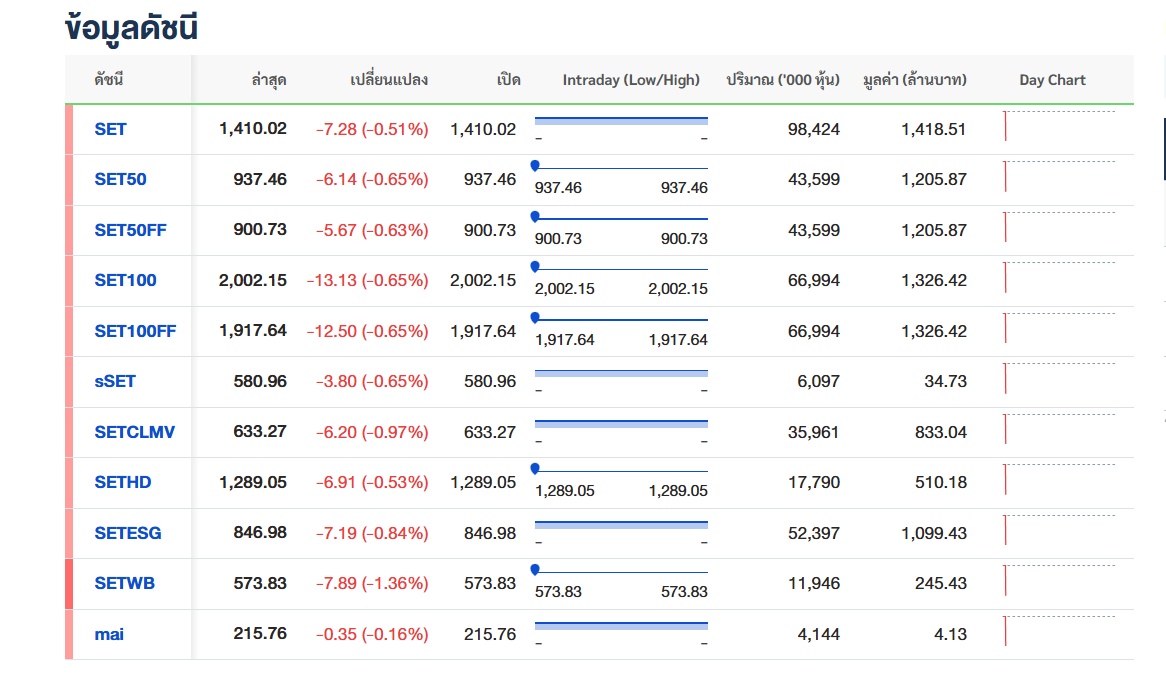Viewport: 1166px width, 684px height.
Task: Select the SET100FF index link
Action: (x=135, y=331)
